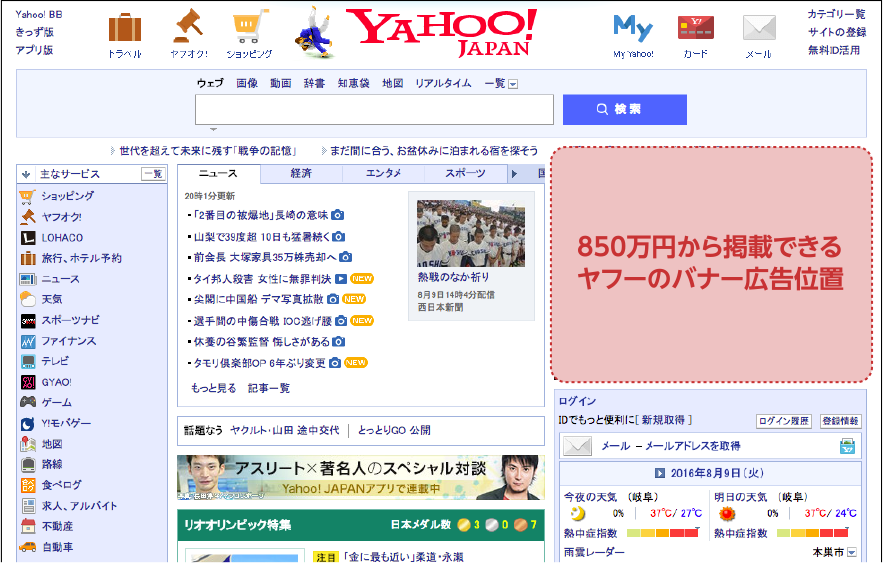Open 食べログ sidebar item
Screen dimensions: 883x563
pos(61,485)
